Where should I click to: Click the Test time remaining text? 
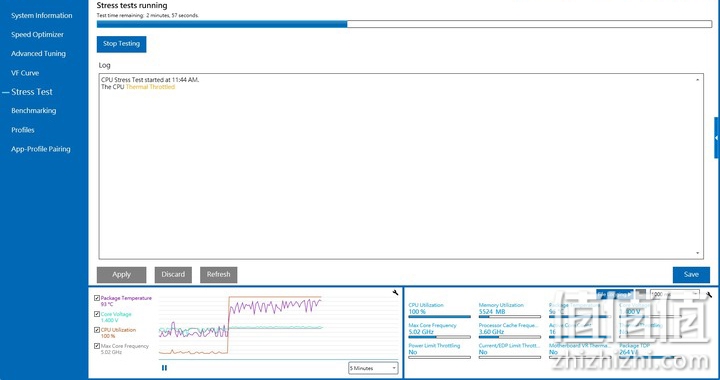click(x=148, y=15)
